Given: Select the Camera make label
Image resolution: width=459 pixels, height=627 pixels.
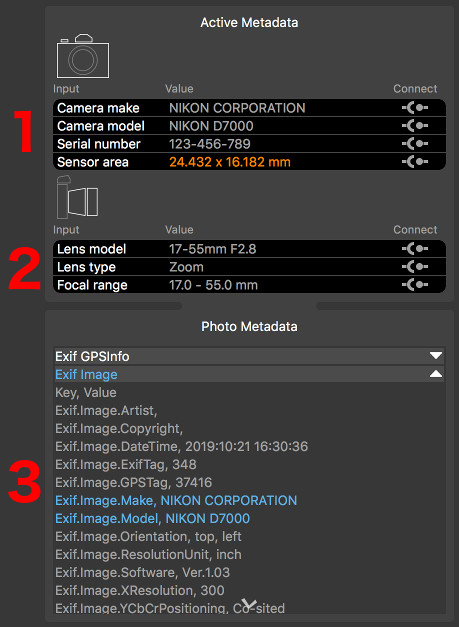Looking at the screenshot, I should click(x=98, y=108).
